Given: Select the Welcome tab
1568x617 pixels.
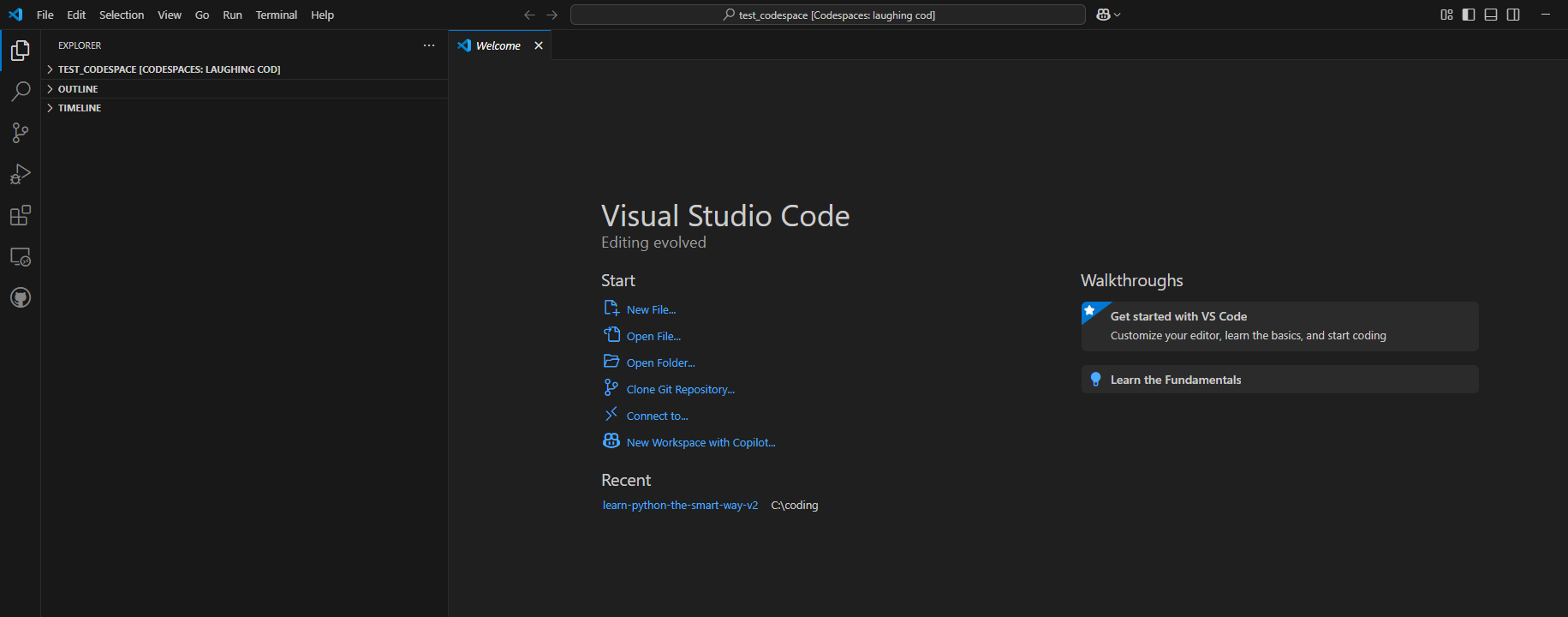Looking at the screenshot, I should (499, 45).
